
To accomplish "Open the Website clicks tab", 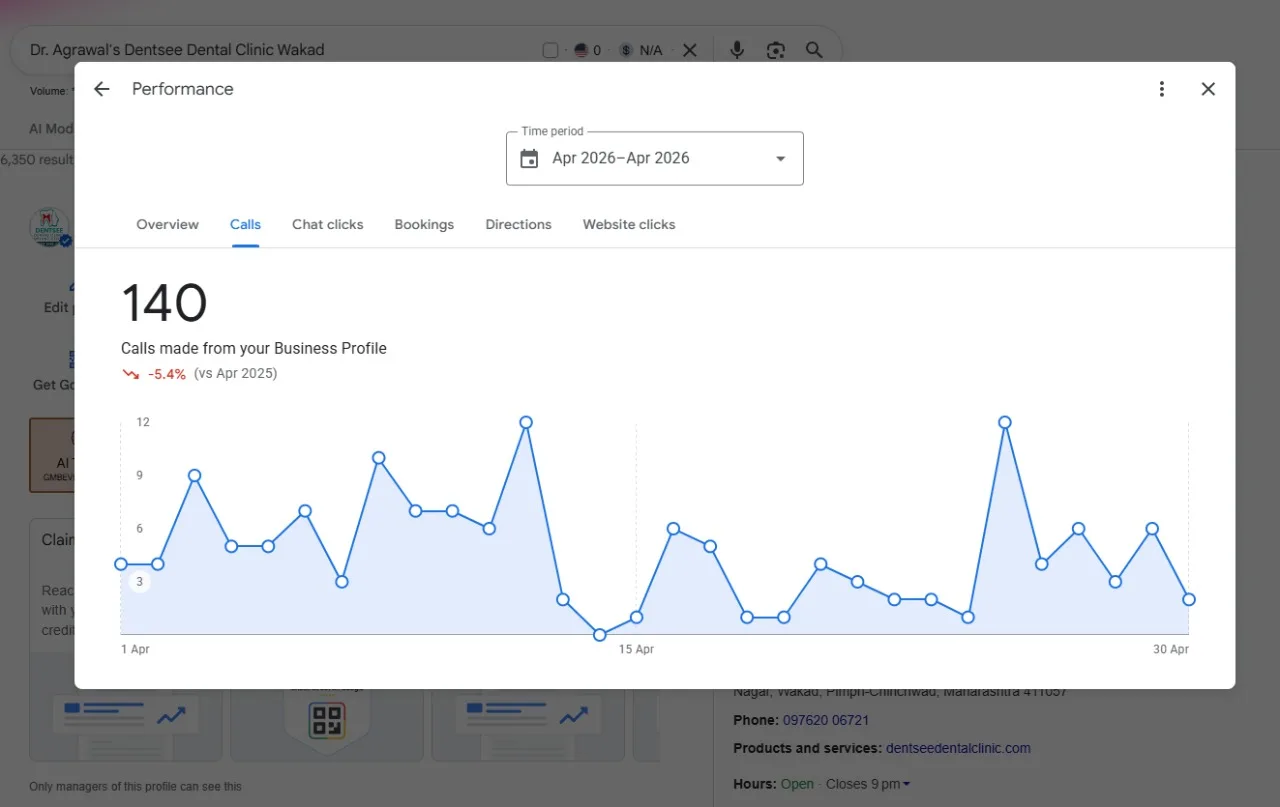I will [629, 224].
